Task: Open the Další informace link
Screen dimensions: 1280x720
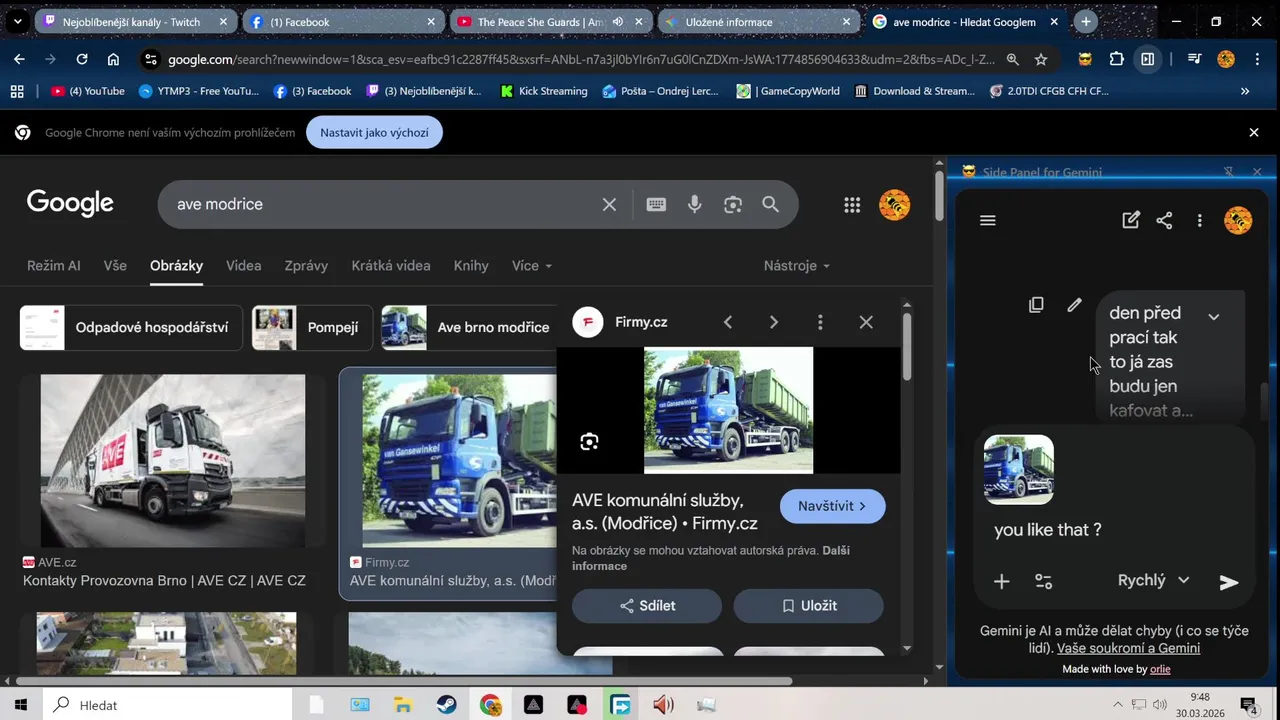Action: (x=710, y=558)
